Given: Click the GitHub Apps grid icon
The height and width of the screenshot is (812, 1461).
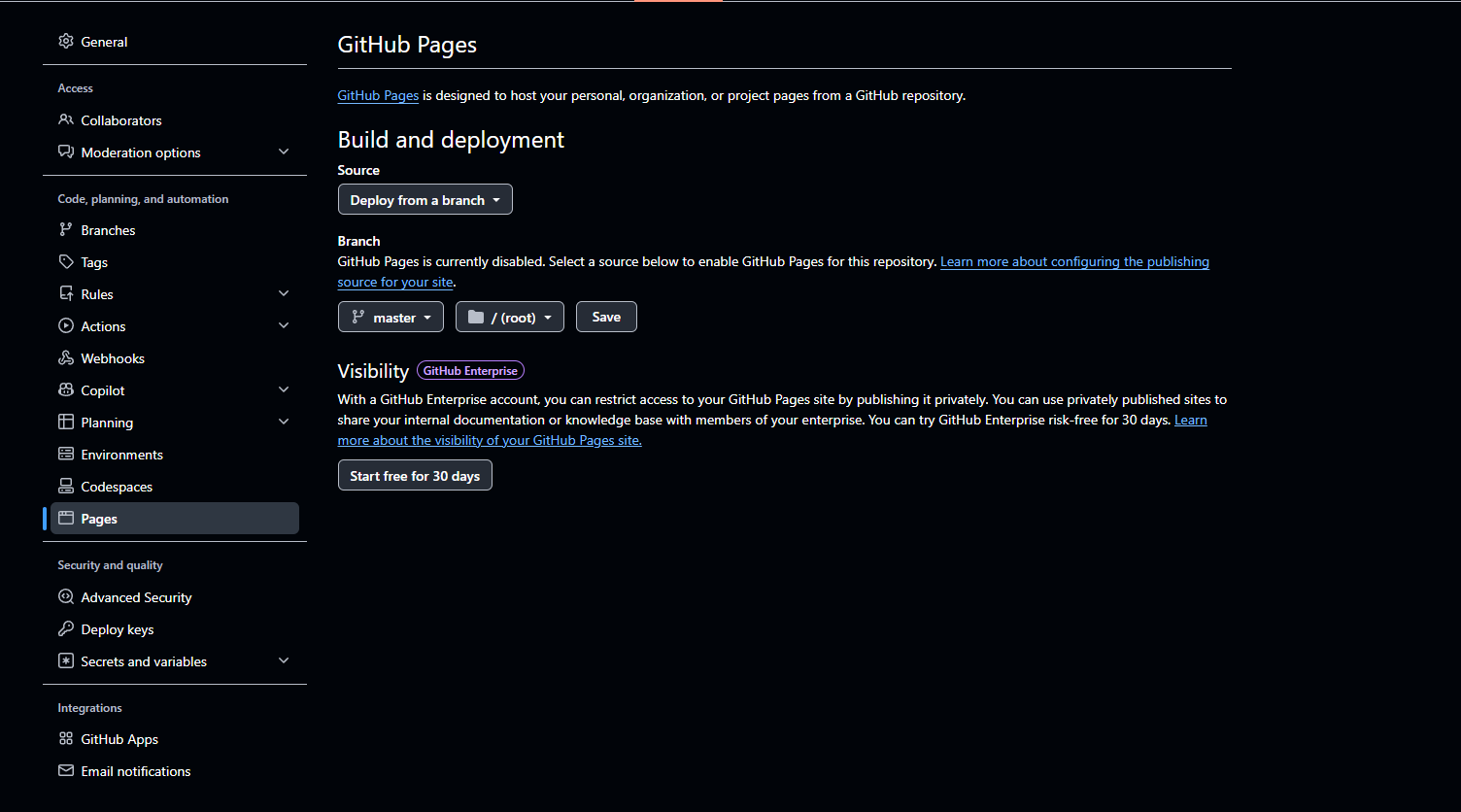Looking at the screenshot, I should coord(66,739).
